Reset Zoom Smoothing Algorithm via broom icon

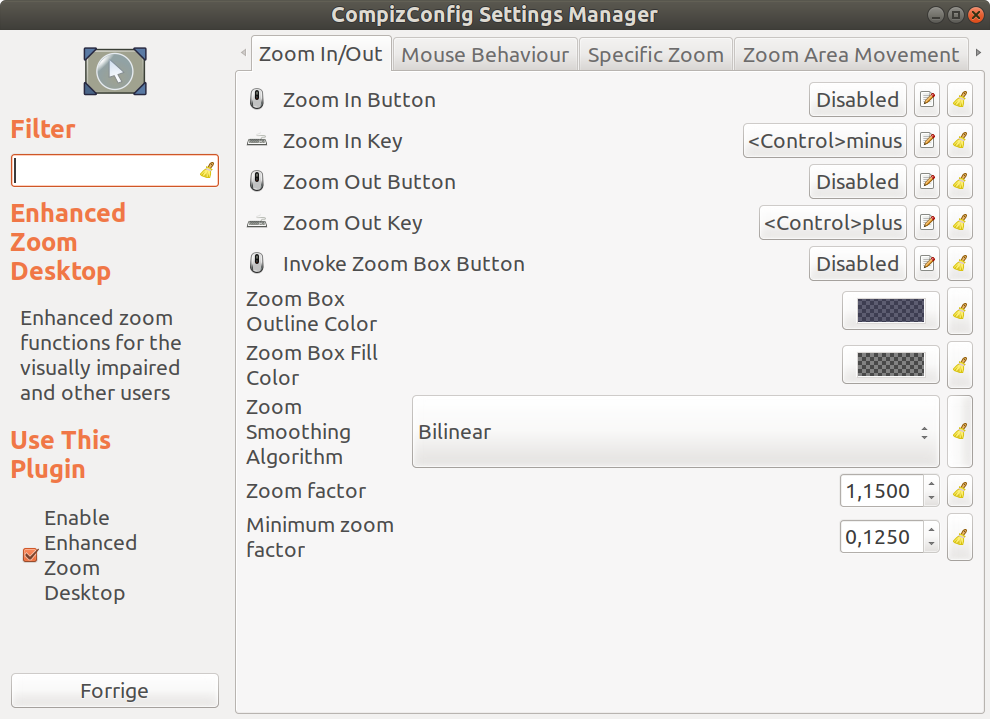pyautogui.click(x=960, y=432)
